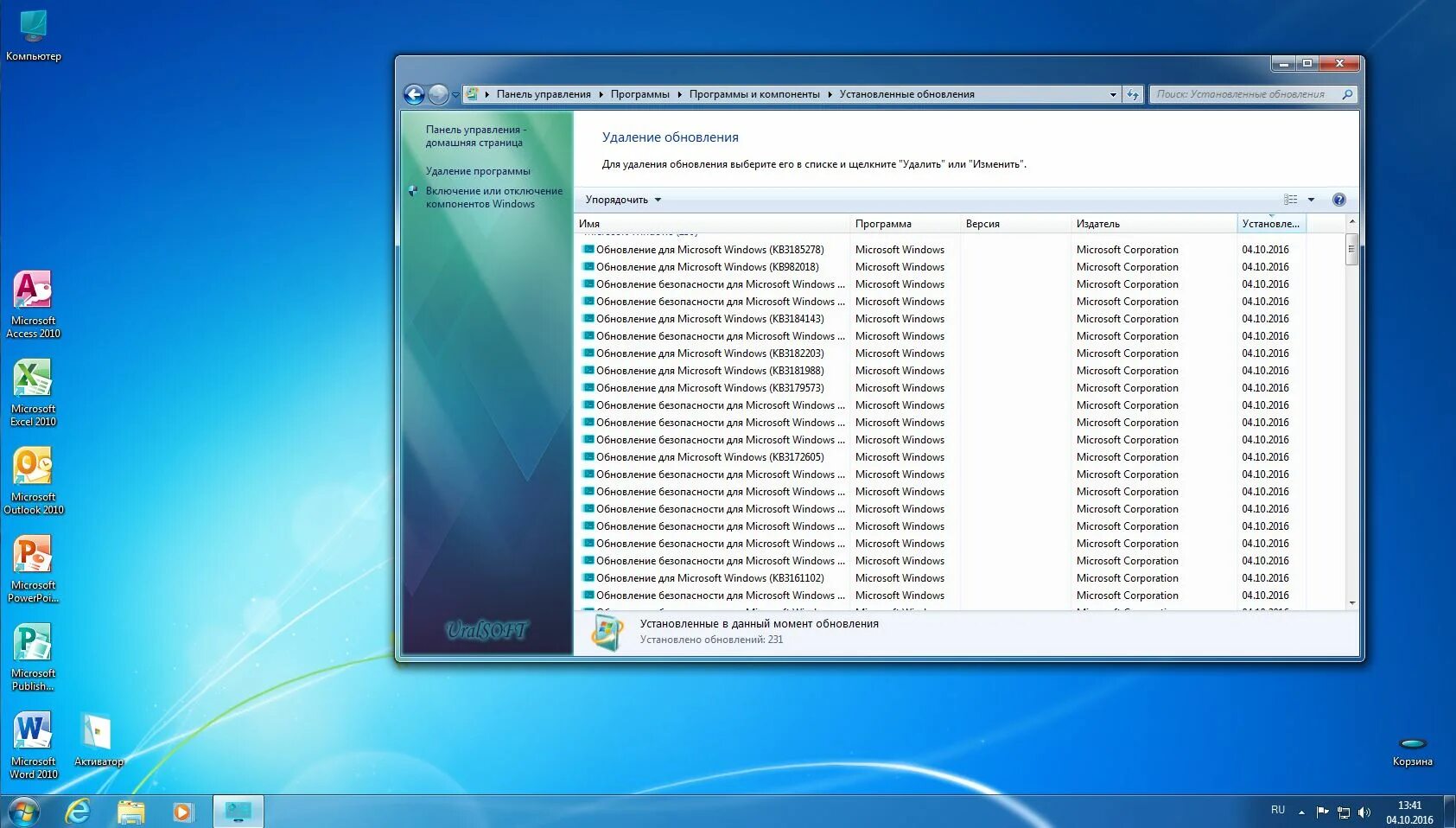Expand the arrow before Панель управления breadcrumb
Screen dimensions: 1456x828
point(486,94)
